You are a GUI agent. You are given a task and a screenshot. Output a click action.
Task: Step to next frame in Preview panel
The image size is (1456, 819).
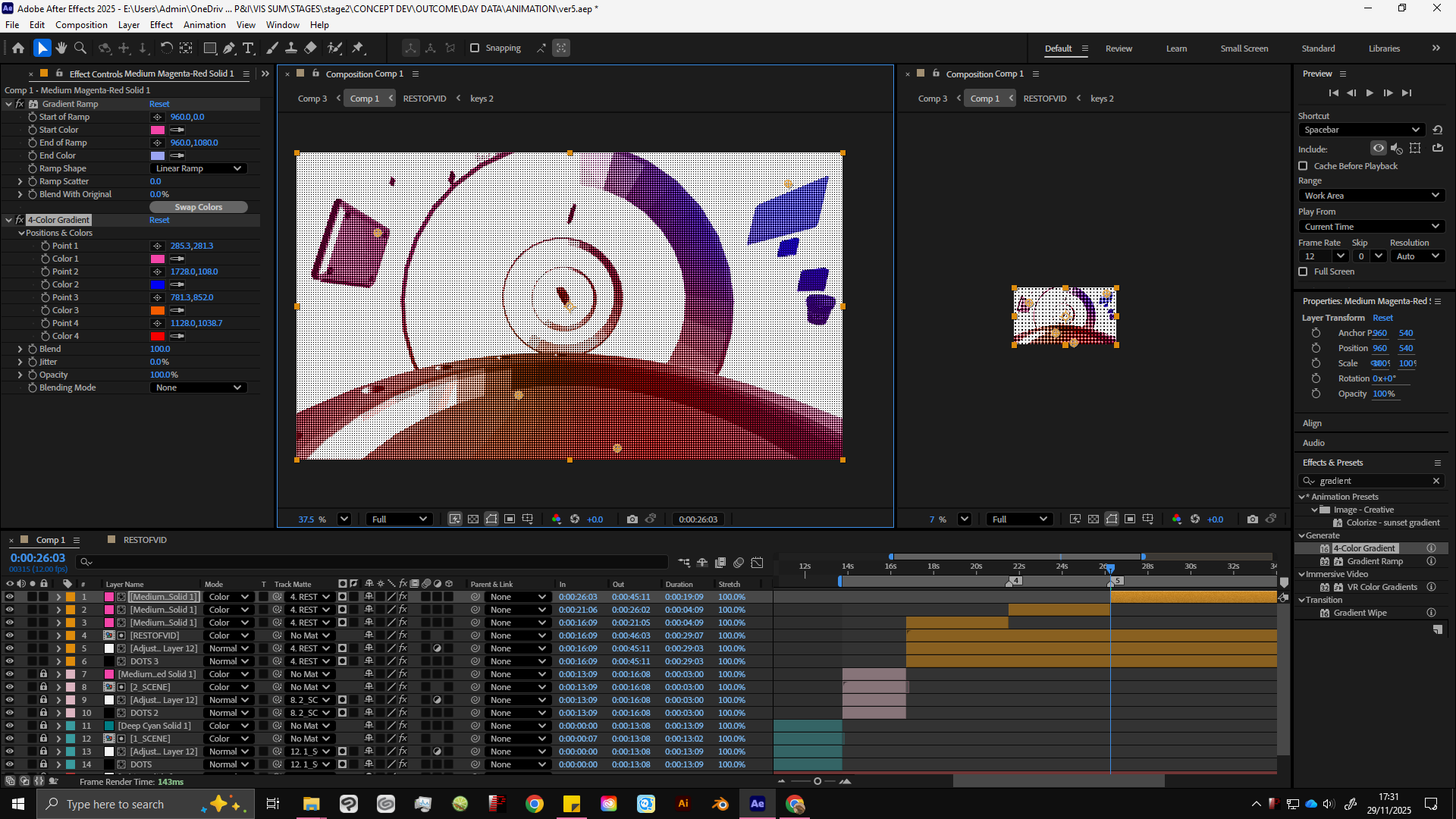[x=1388, y=93]
